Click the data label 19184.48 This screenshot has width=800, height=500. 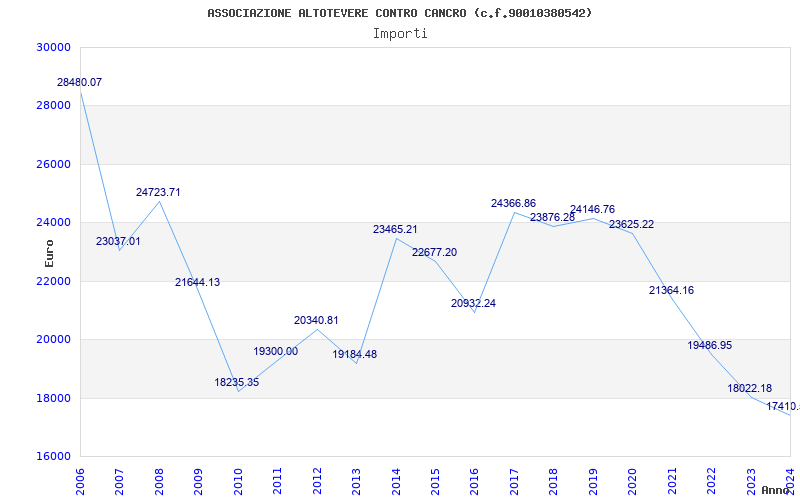355,354
